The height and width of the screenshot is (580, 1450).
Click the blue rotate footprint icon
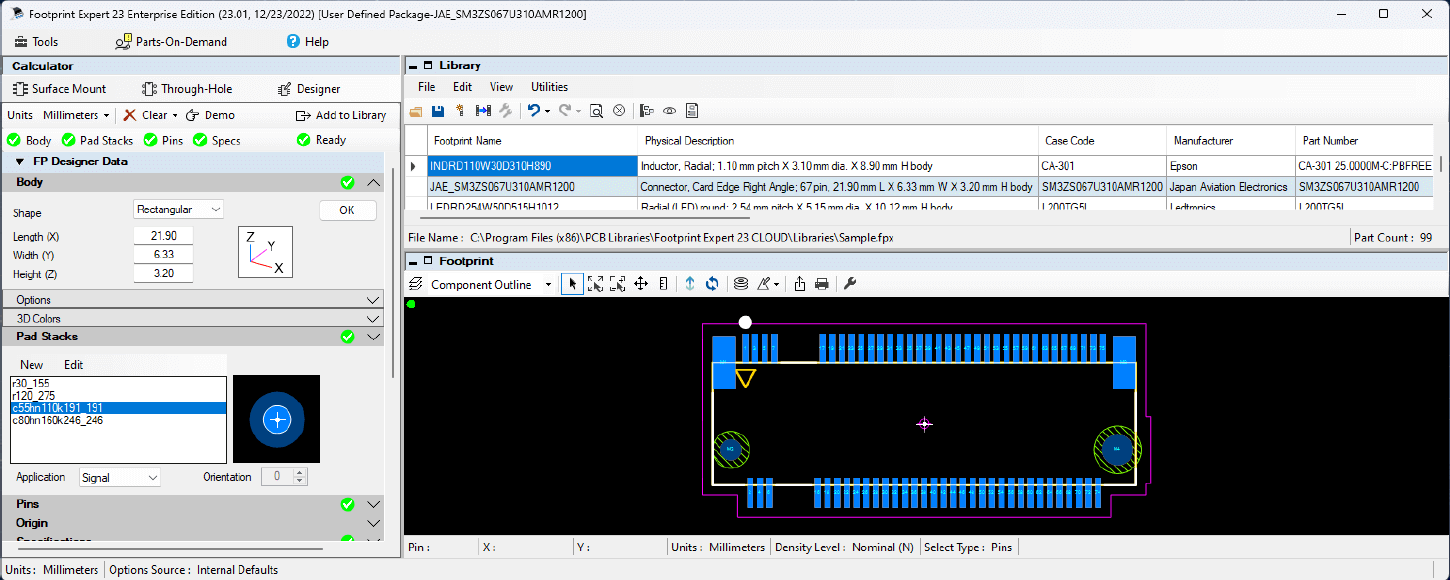click(712, 284)
